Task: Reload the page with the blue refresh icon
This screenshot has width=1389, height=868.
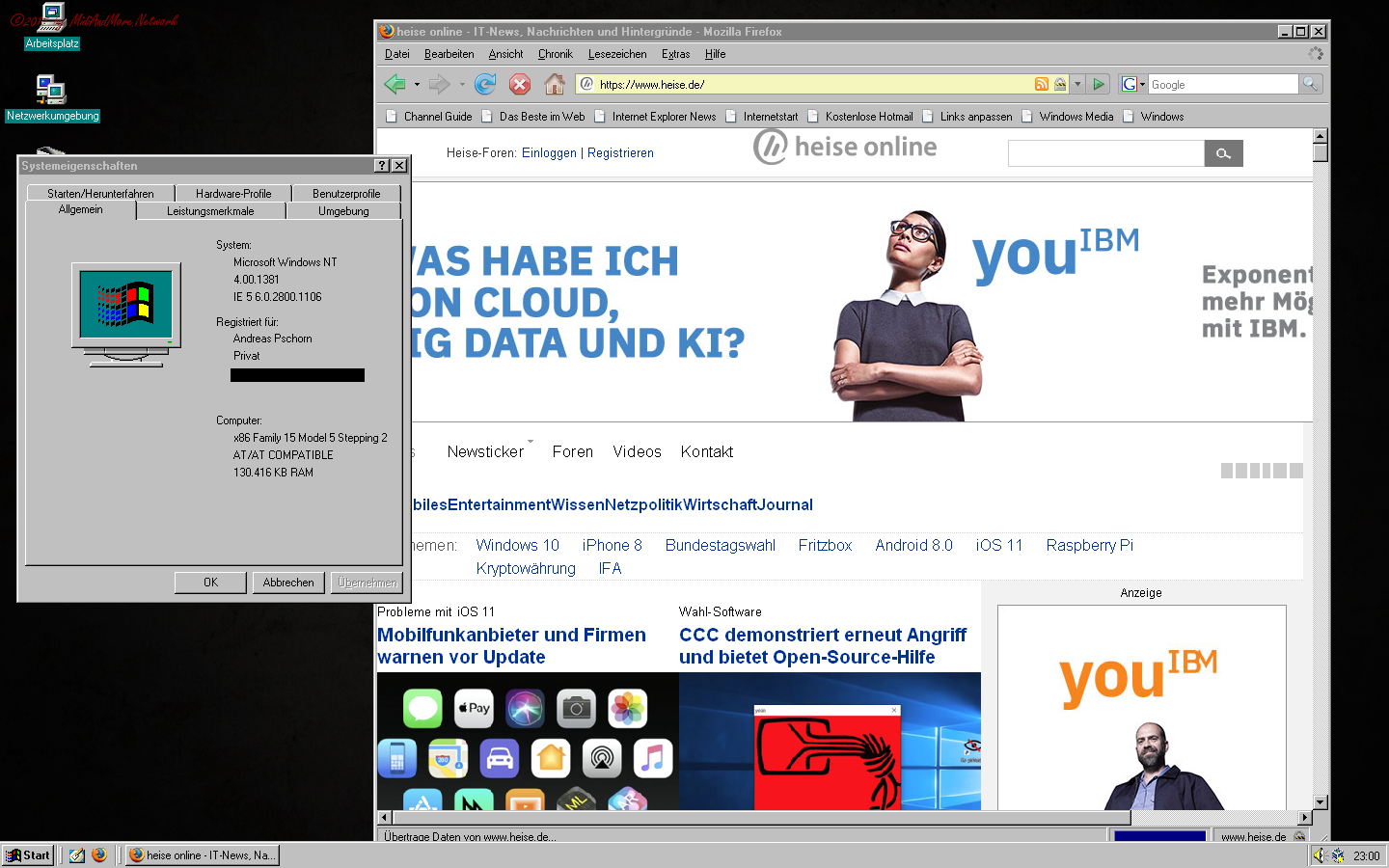Action: pyautogui.click(x=485, y=84)
